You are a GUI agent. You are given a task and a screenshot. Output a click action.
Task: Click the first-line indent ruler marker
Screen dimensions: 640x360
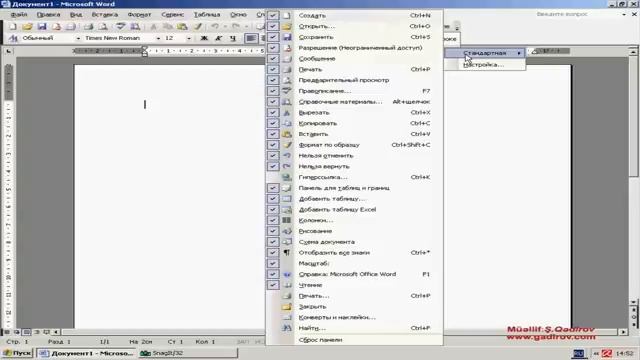pos(144,49)
